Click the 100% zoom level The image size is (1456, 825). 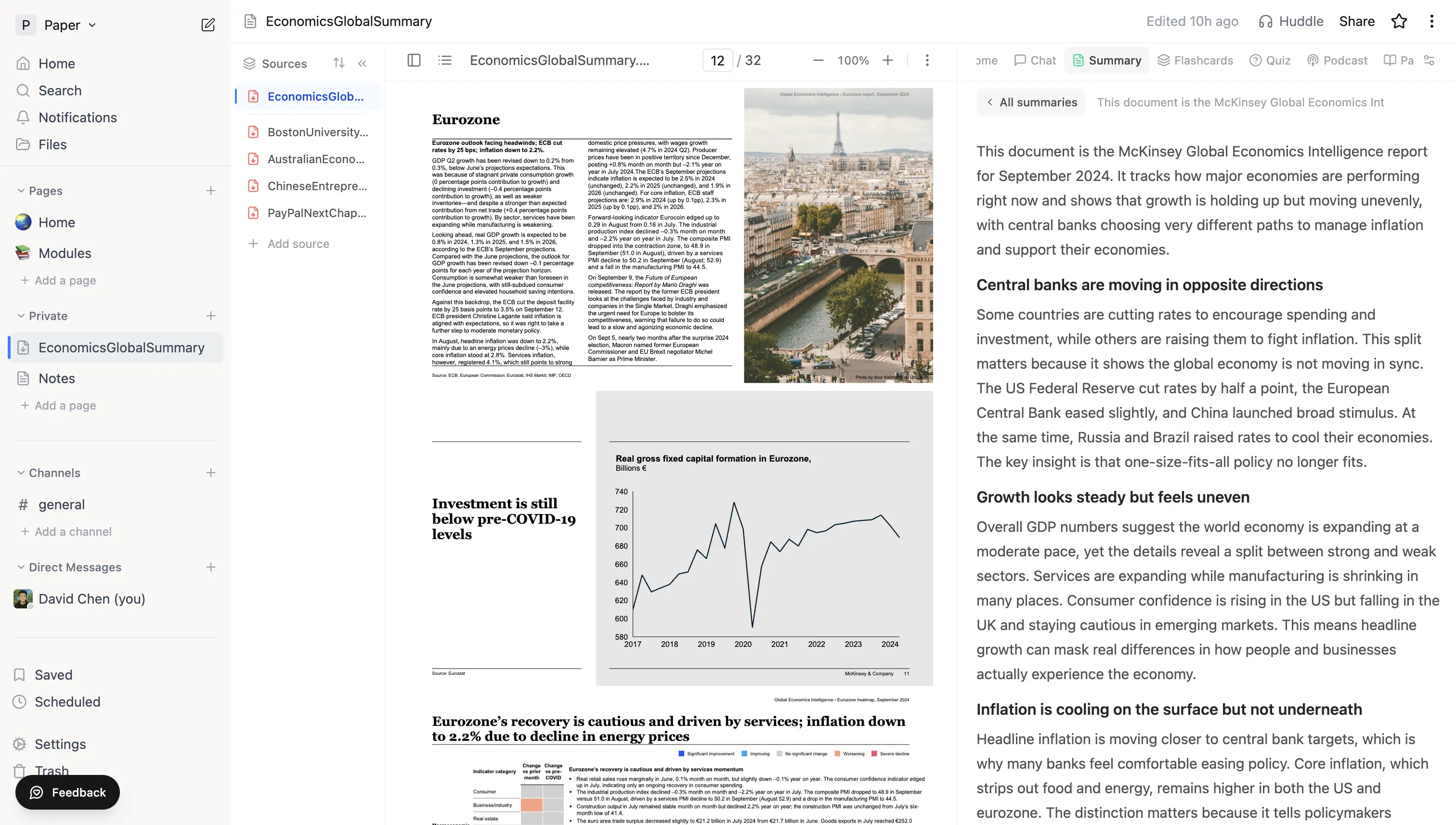pos(853,61)
